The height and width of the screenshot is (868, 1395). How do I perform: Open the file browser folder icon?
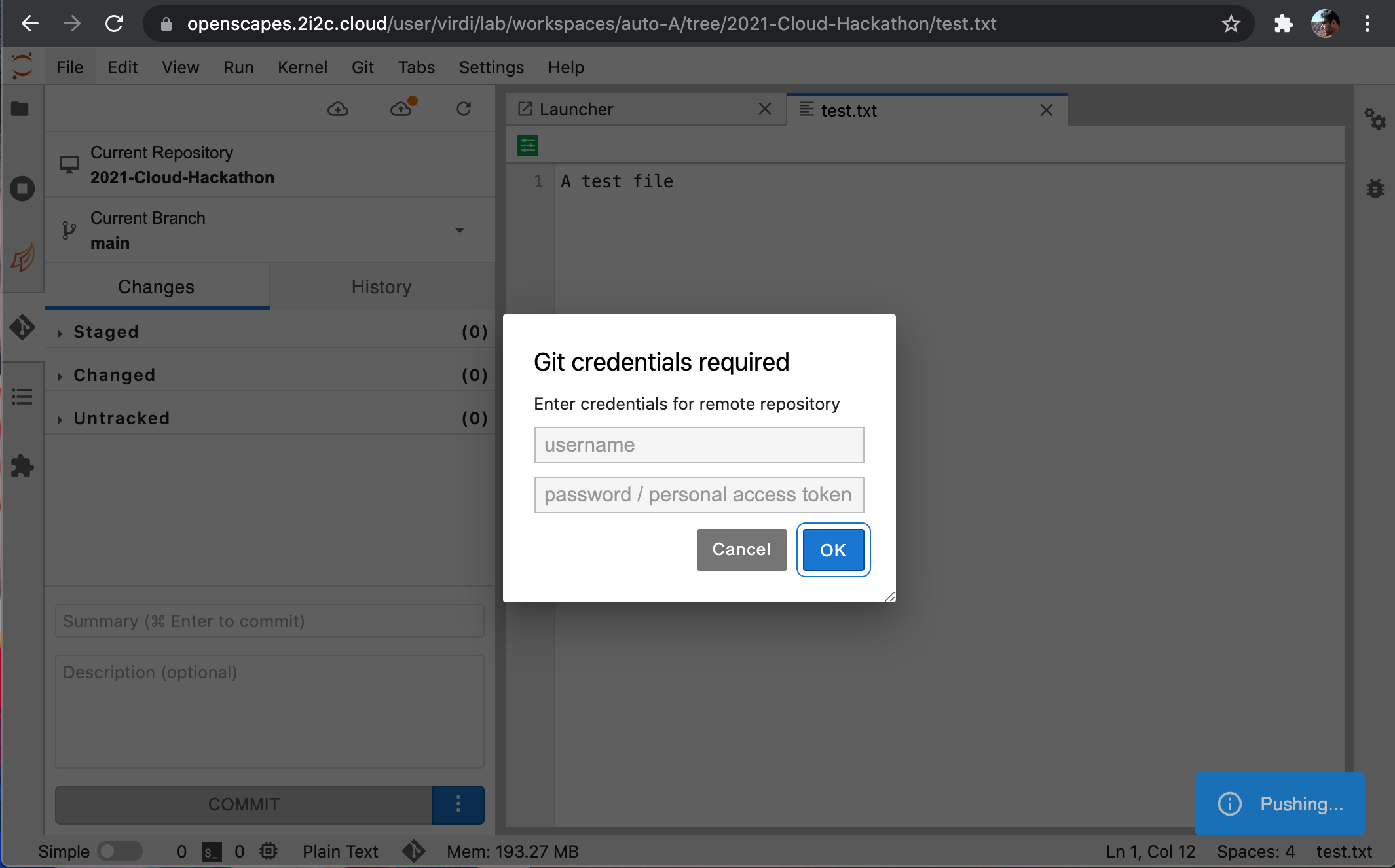pos(20,109)
